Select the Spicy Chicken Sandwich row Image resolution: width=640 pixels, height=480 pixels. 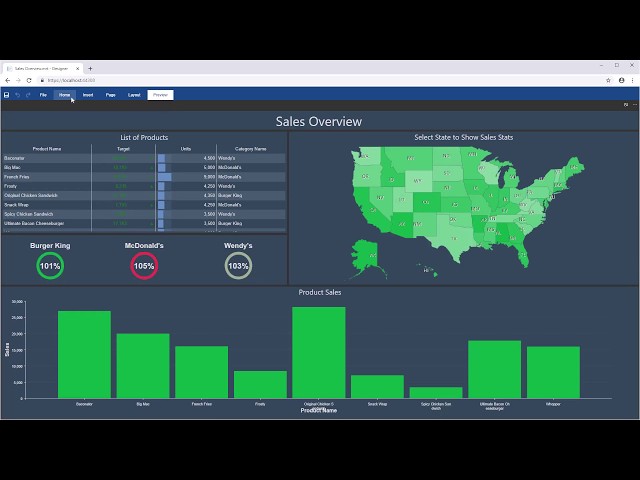(144, 214)
